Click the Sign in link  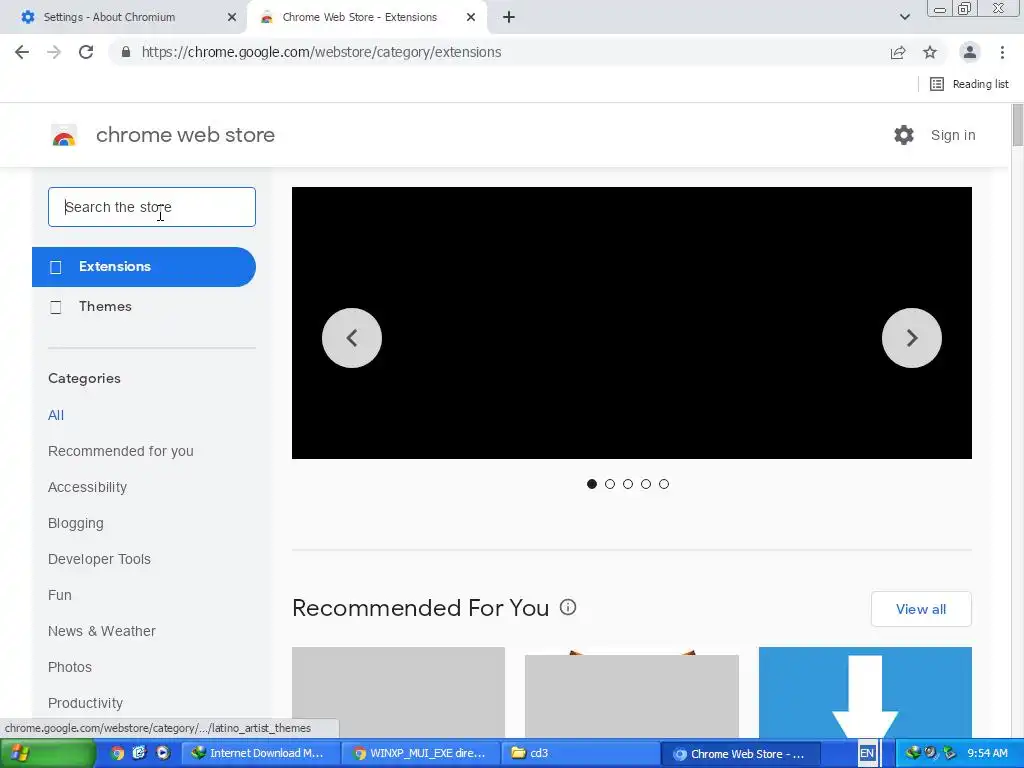point(953,135)
